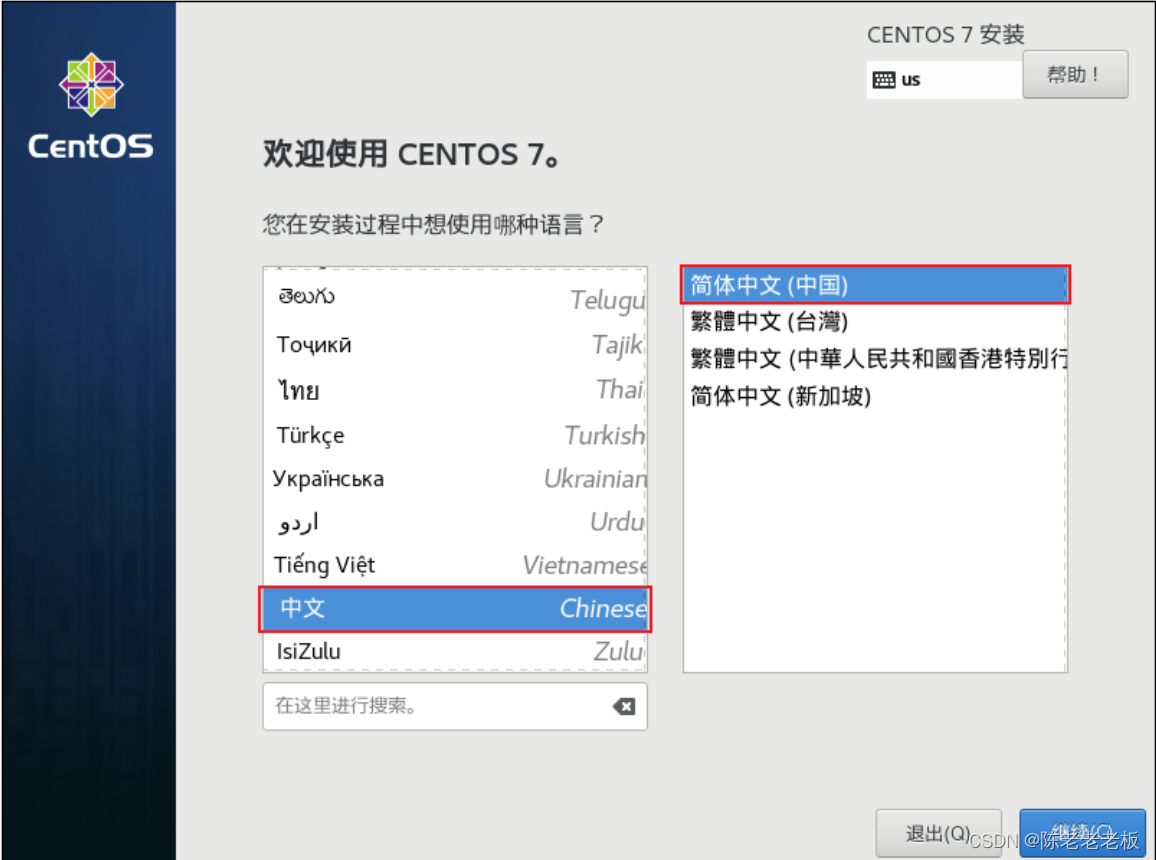Image resolution: width=1156 pixels, height=860 pixels.
Task: Click the language search input field
Action: (x=454, y=706)
